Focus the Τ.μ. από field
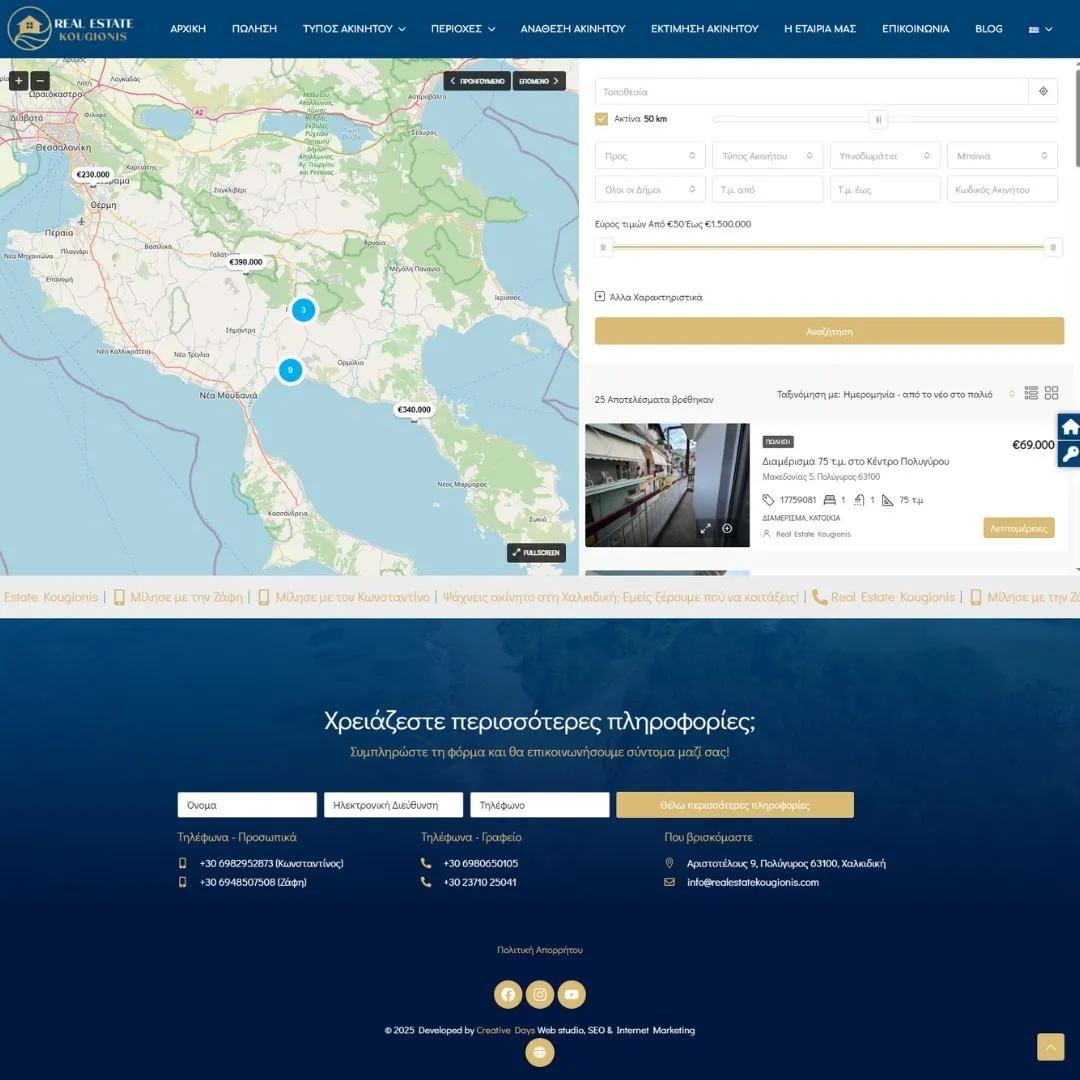 point(767,189)
